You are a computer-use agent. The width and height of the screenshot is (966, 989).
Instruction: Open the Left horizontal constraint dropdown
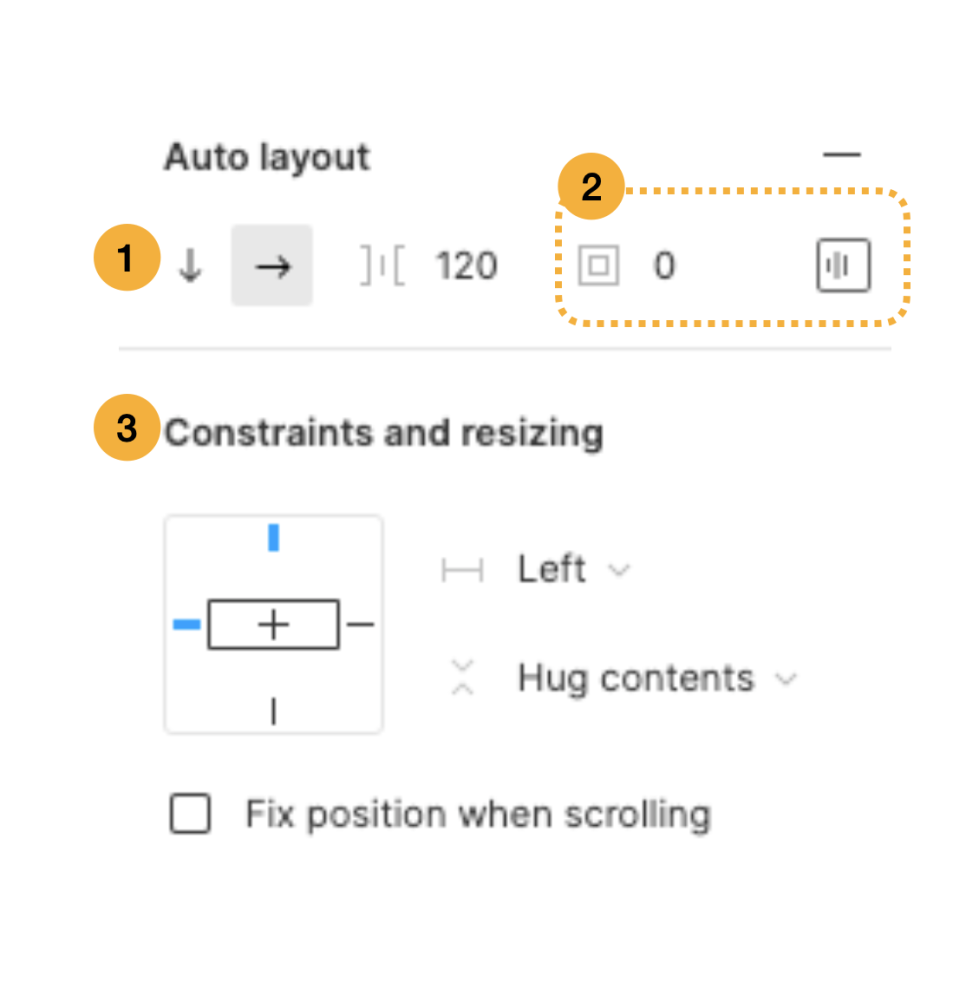pos(574,570)
